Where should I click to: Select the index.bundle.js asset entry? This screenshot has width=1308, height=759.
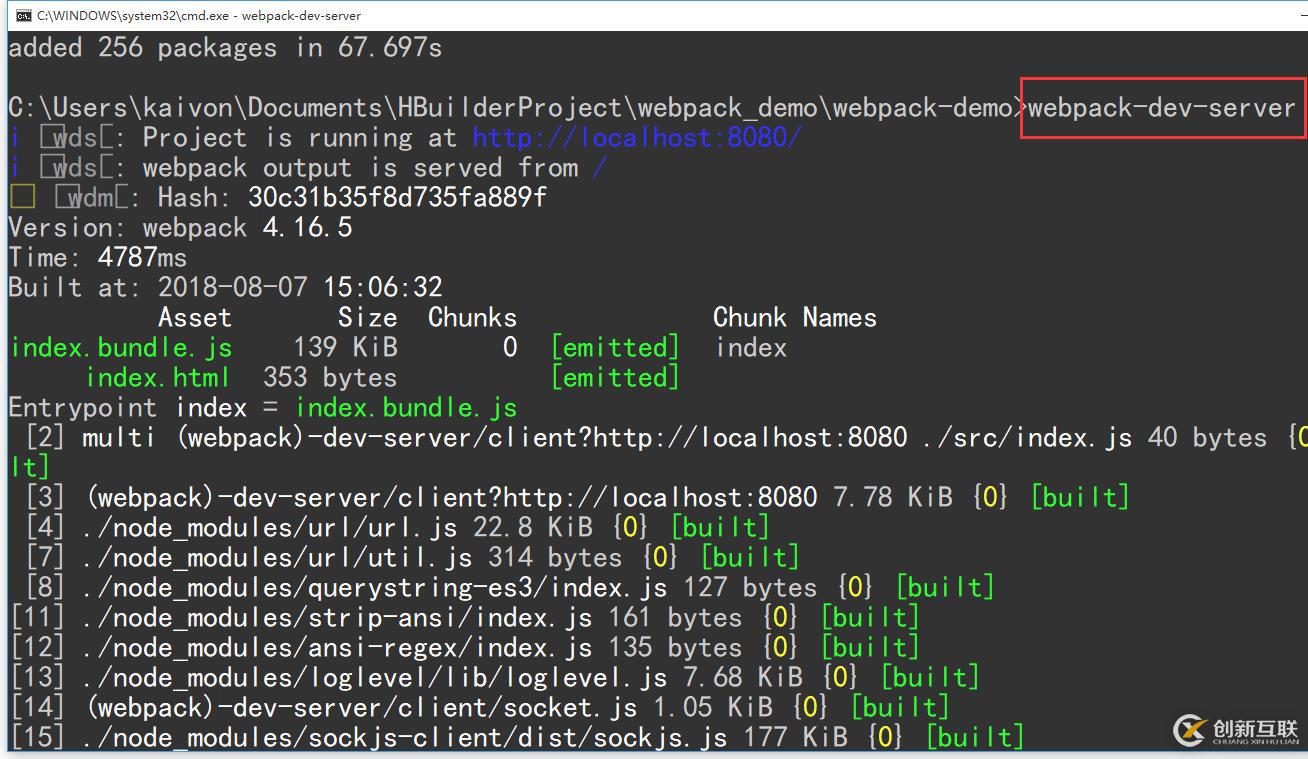coord(120,347)
